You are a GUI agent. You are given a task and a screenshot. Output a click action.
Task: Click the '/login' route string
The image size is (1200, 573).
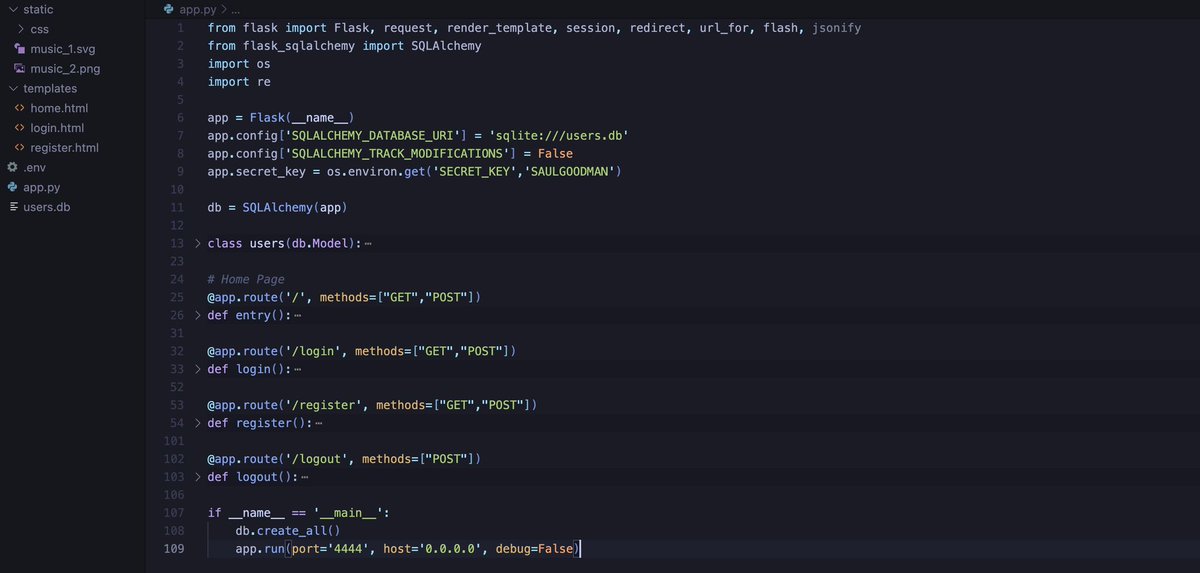316,351
